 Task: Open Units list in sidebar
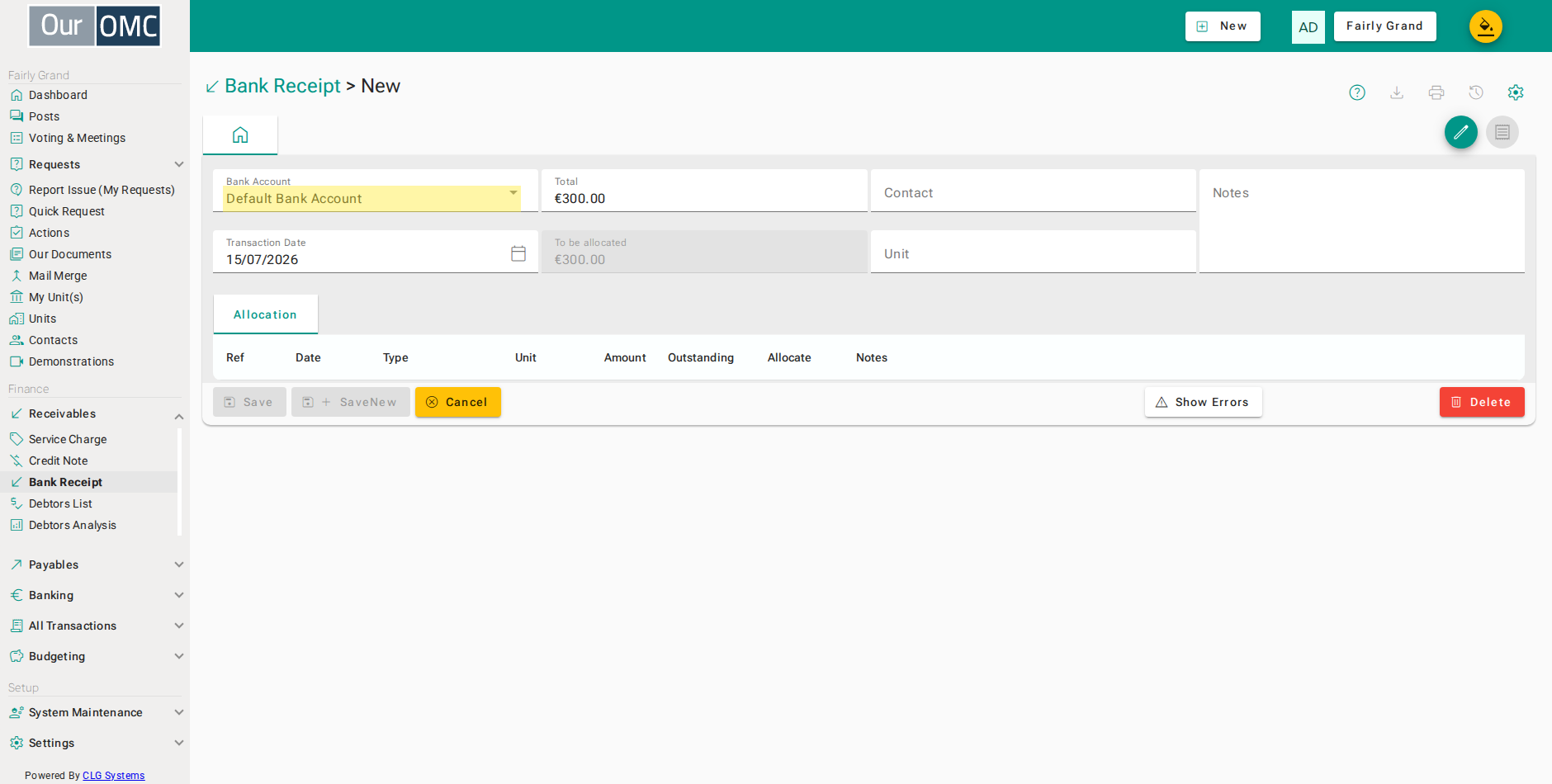(42, 319)
